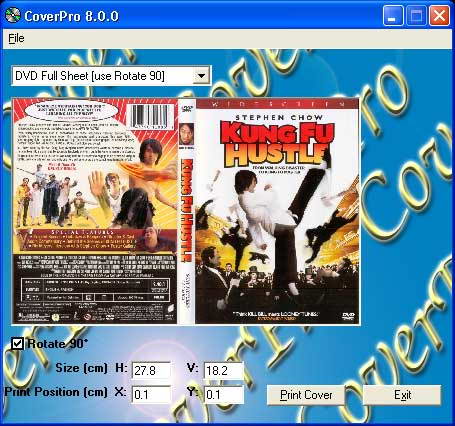Click the 'Size (cm)' label
Screen dimensions: 455x426
pyautogui.click(x=81, y=368)
